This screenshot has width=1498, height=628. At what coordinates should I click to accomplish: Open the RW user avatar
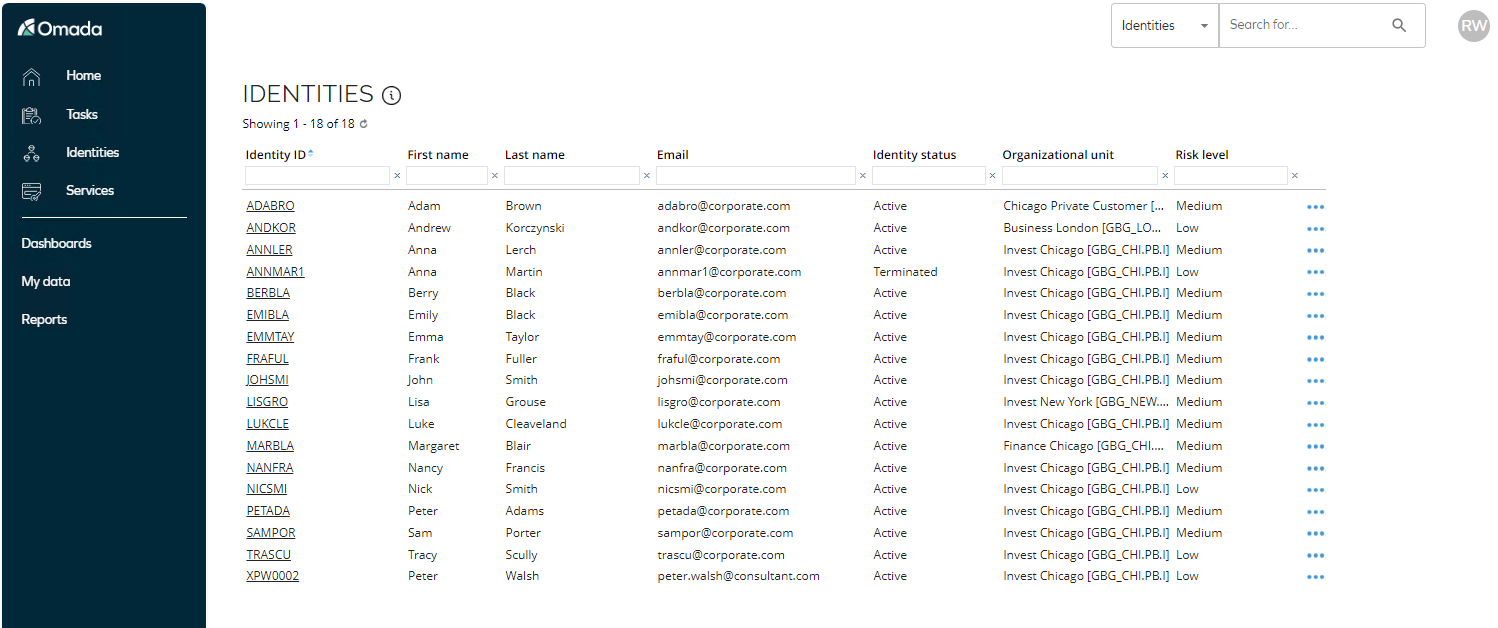pos(1474,26)
